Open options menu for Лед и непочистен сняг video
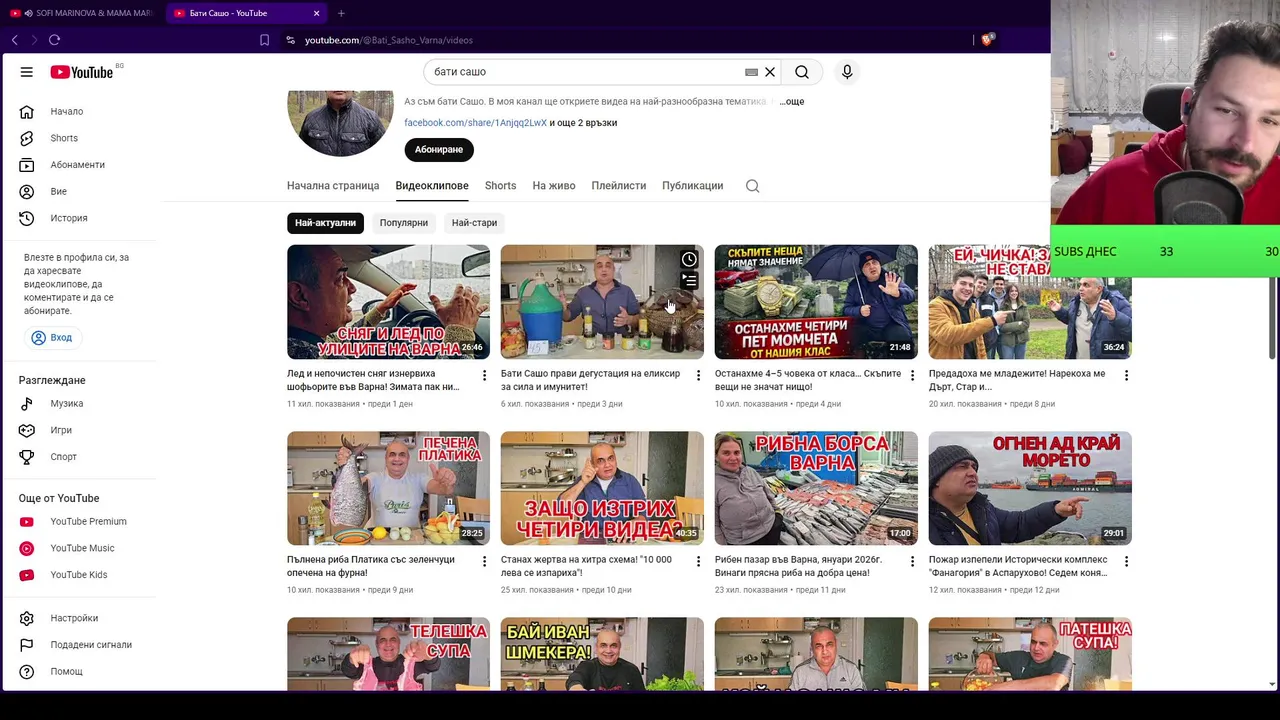This screenshot has height=720, width=1280. (484, 375)
